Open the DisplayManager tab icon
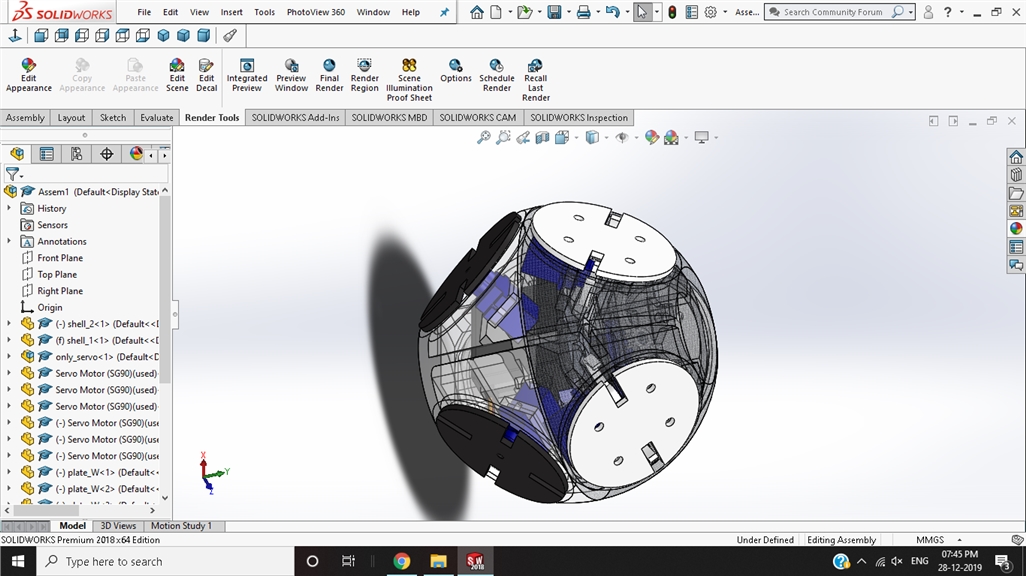The image size is (1026, 576). (136, 154)
